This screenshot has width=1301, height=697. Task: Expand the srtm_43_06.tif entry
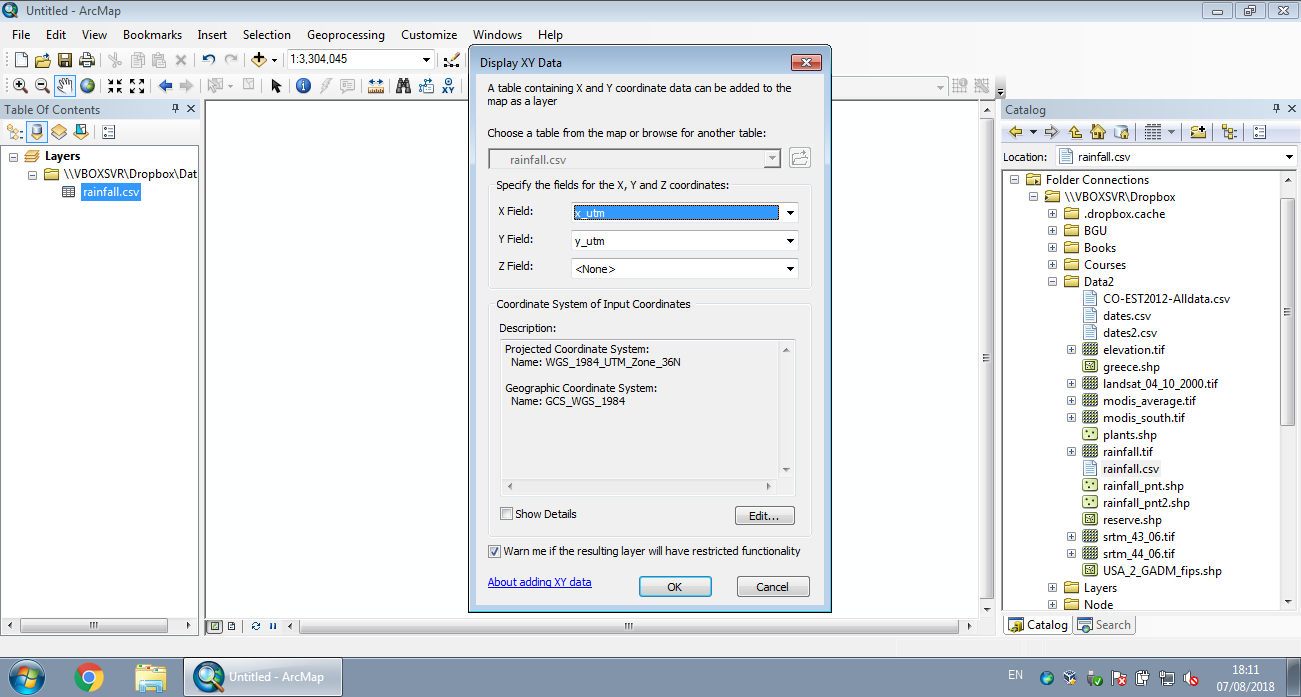(x=1071, y=536)
